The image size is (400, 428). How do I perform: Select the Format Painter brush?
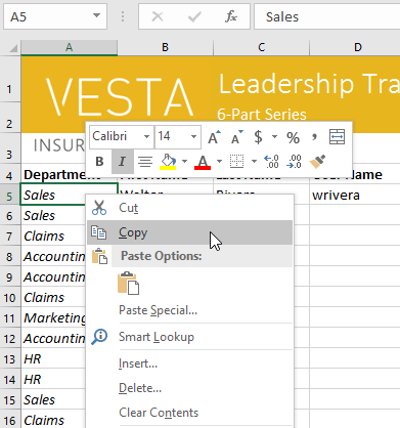[x=317, y=162]
